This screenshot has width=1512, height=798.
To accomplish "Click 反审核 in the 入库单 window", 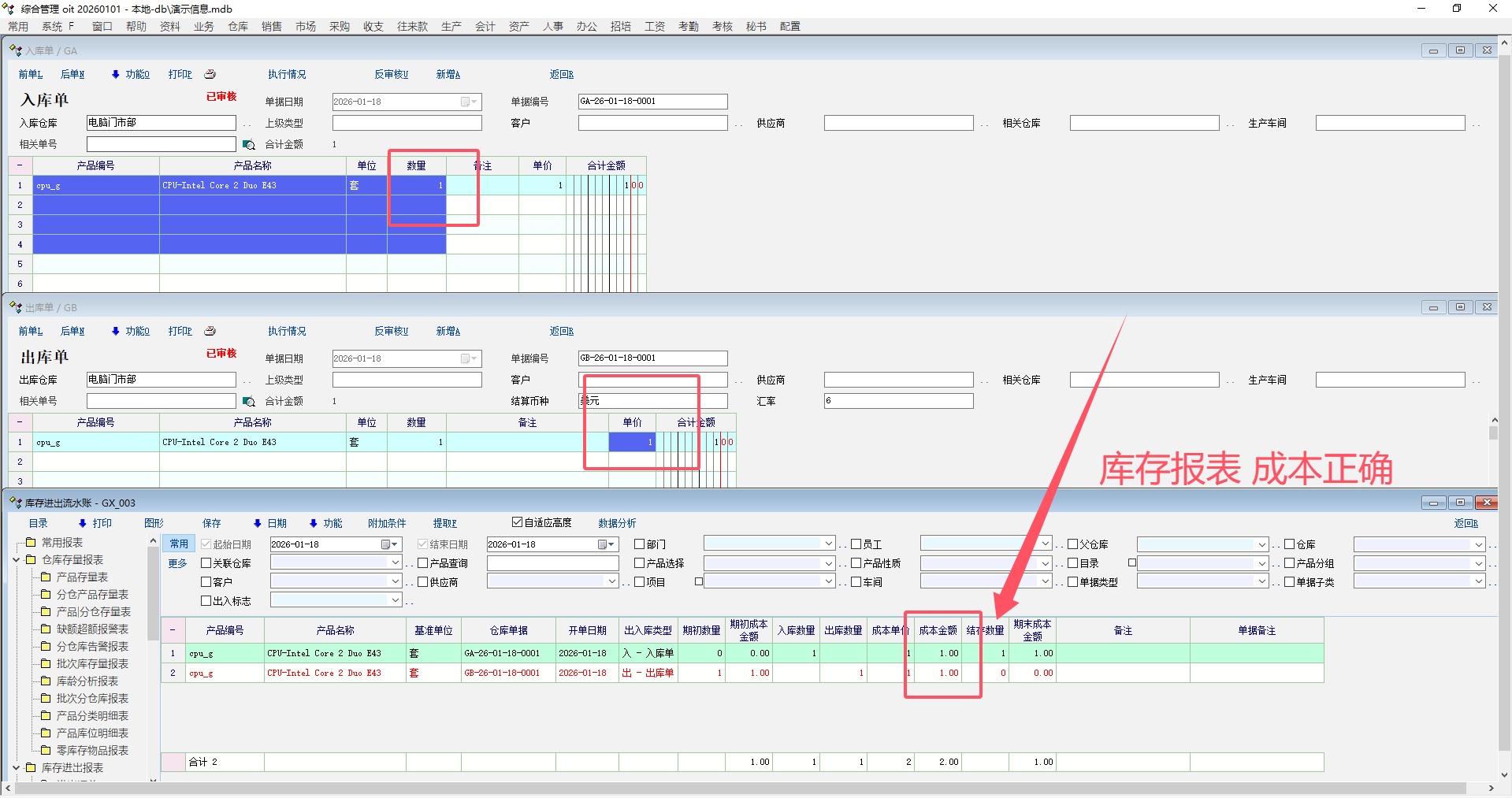I will pyautogui.click(x=391, y=74).
